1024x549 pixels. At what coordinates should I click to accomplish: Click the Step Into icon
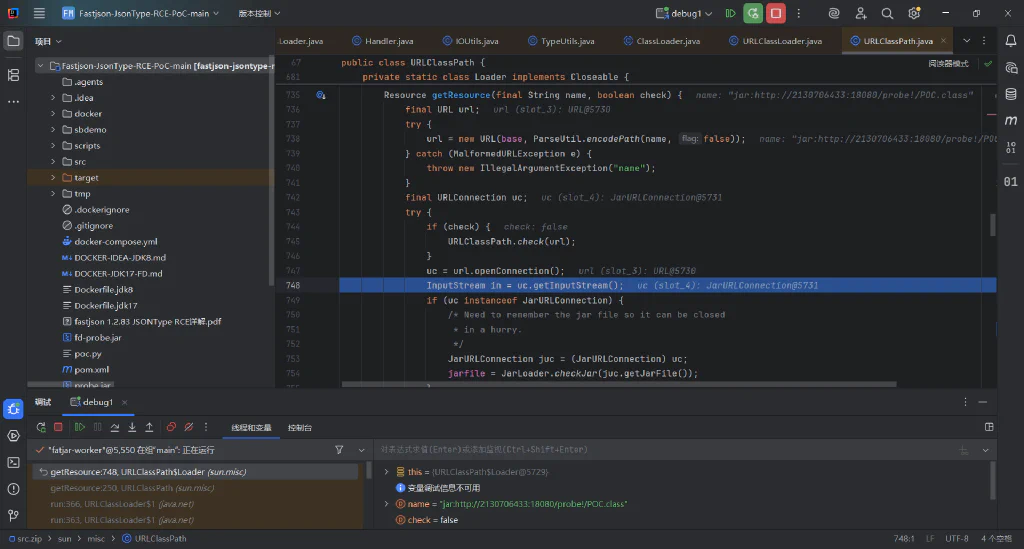pyautogui.click(x=132, y=427)
